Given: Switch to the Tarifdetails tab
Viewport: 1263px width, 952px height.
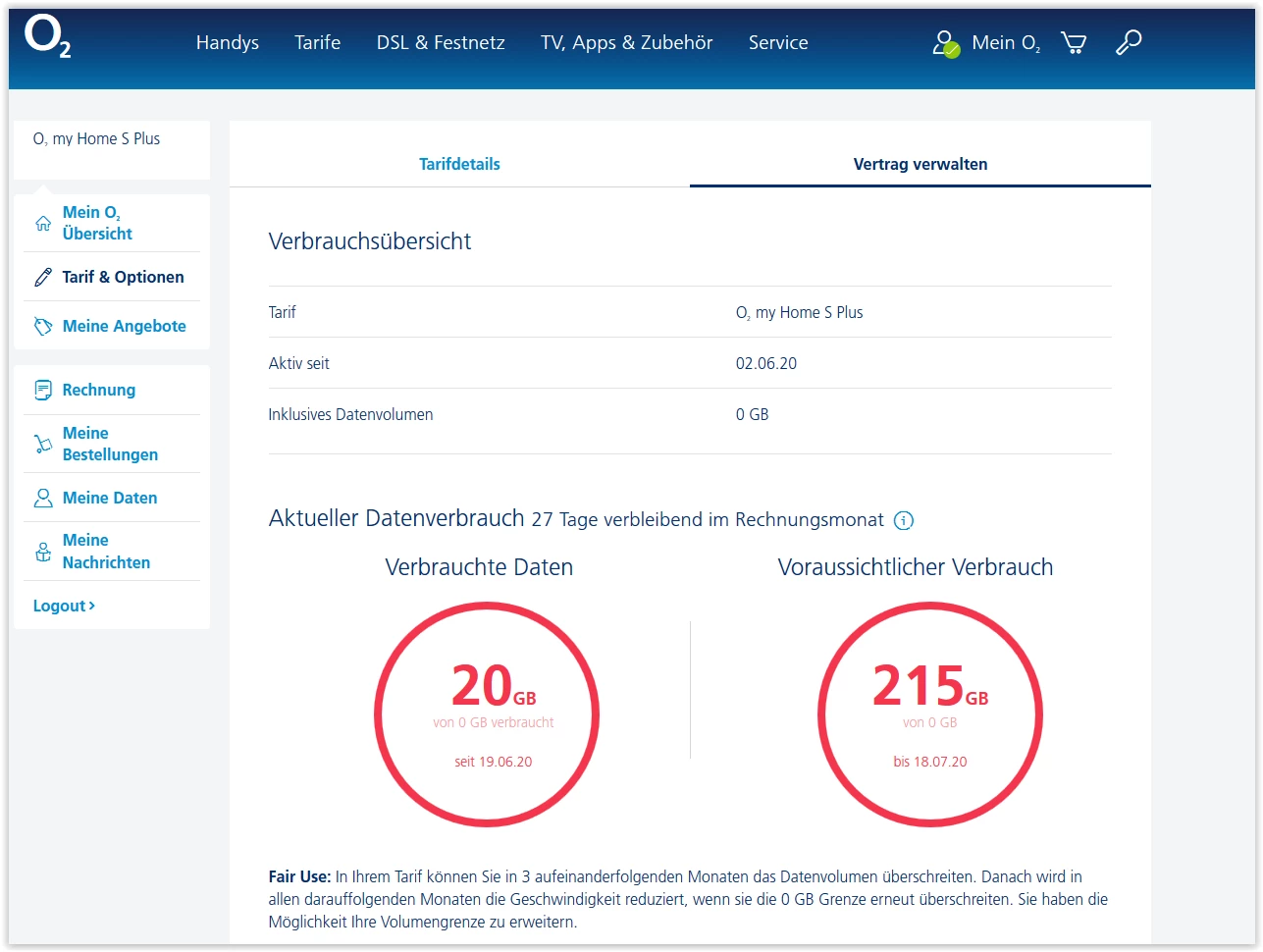Looking at the screenshot, I should point(459,164).
